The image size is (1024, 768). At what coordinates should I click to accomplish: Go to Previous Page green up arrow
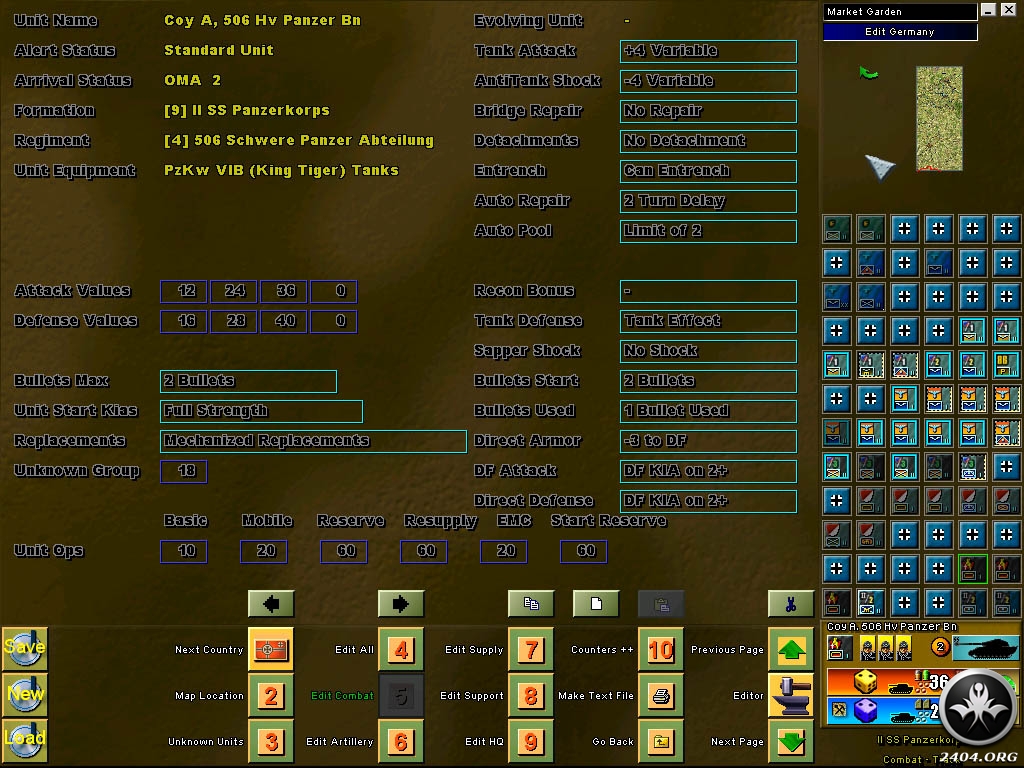click(790, 650)
